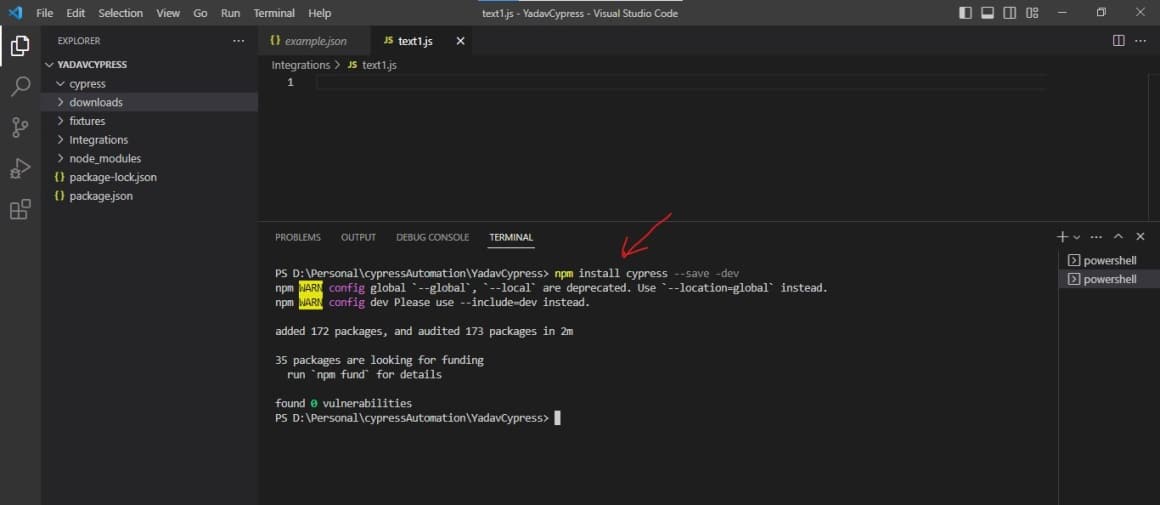1160x505 pixels.
Task: Expand the Integrations folder
Action: 149,140
